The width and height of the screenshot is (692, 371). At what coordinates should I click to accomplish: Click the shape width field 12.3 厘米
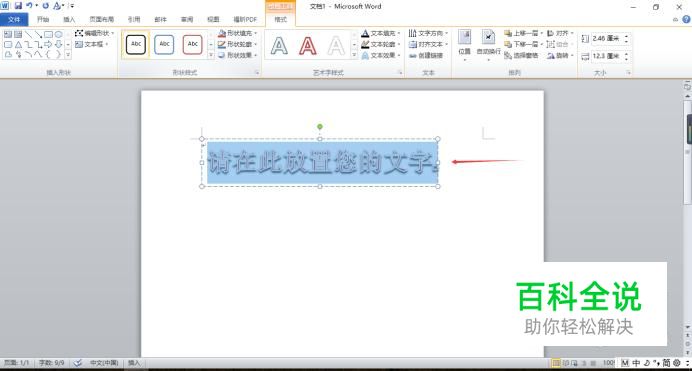pos(606,56)
